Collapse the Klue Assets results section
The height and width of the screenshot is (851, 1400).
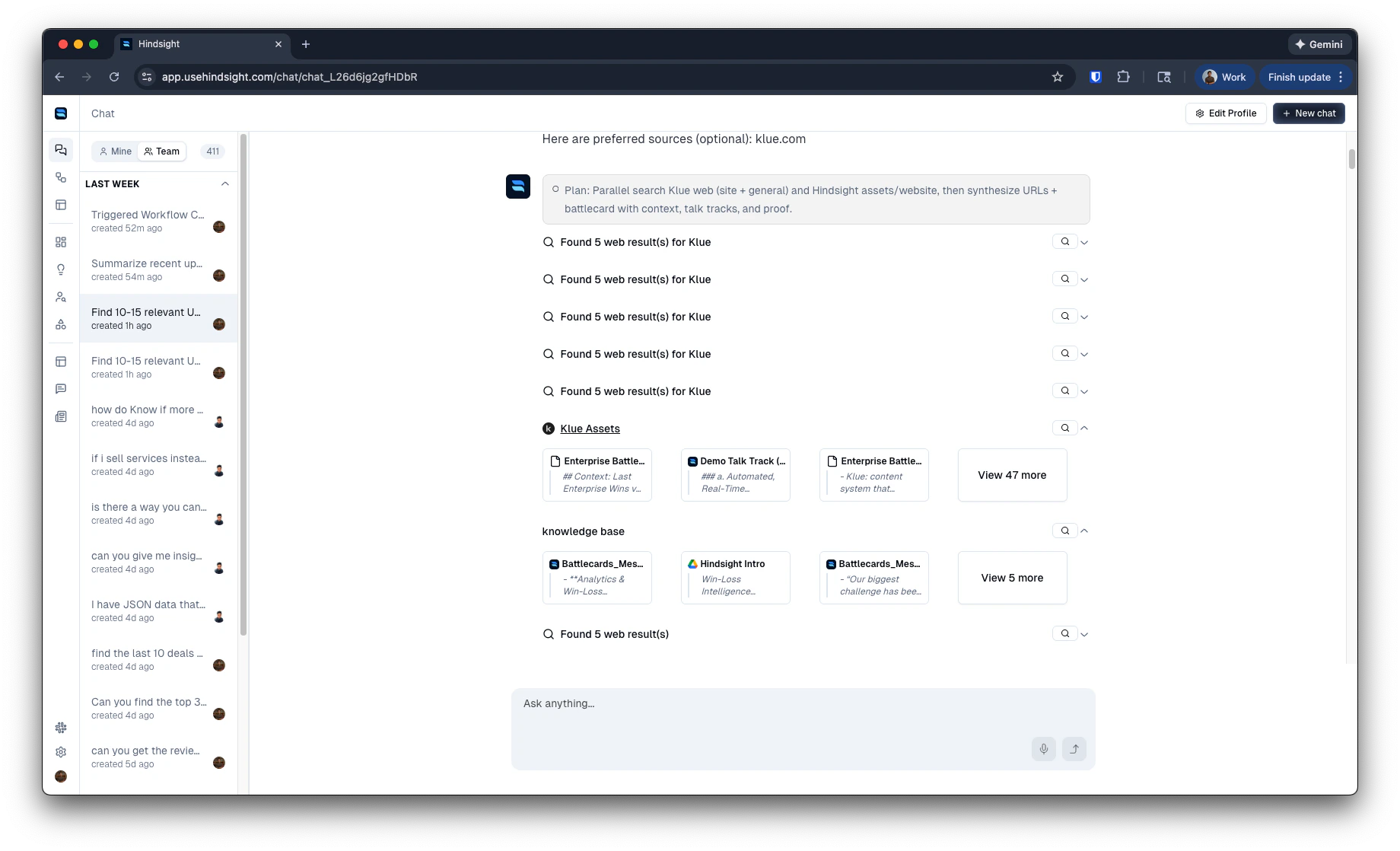1084,427
